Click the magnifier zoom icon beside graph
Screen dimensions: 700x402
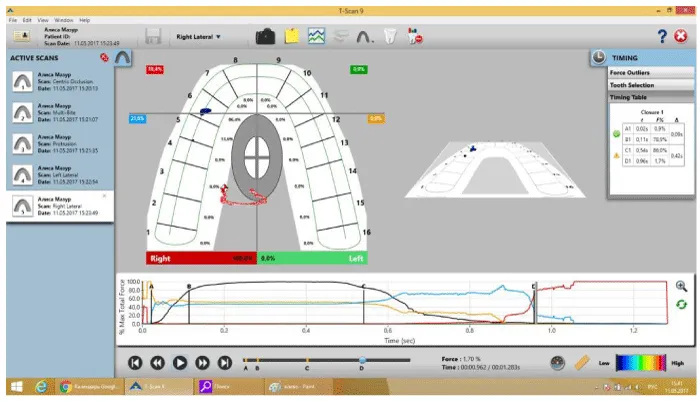pyautogui.click(x=681, y=286)
